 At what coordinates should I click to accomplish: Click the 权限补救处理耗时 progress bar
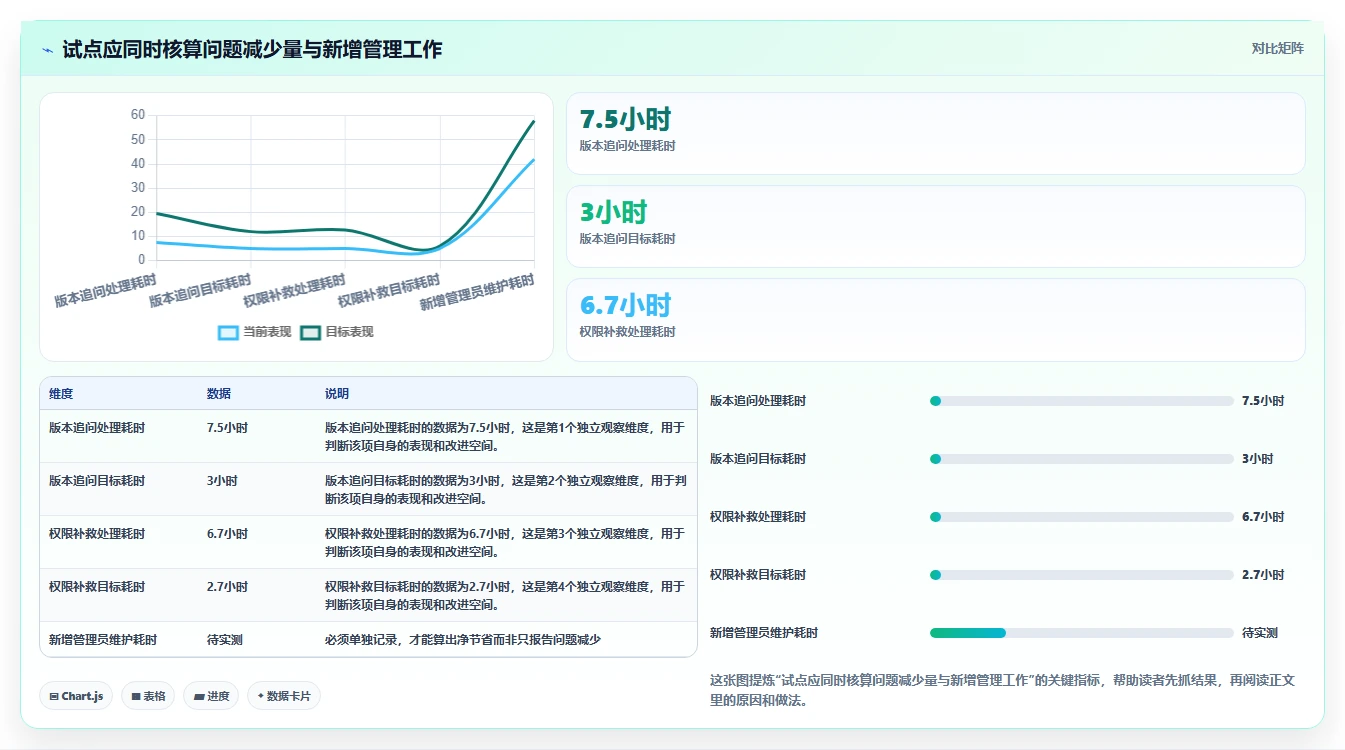coord(1082,517)
